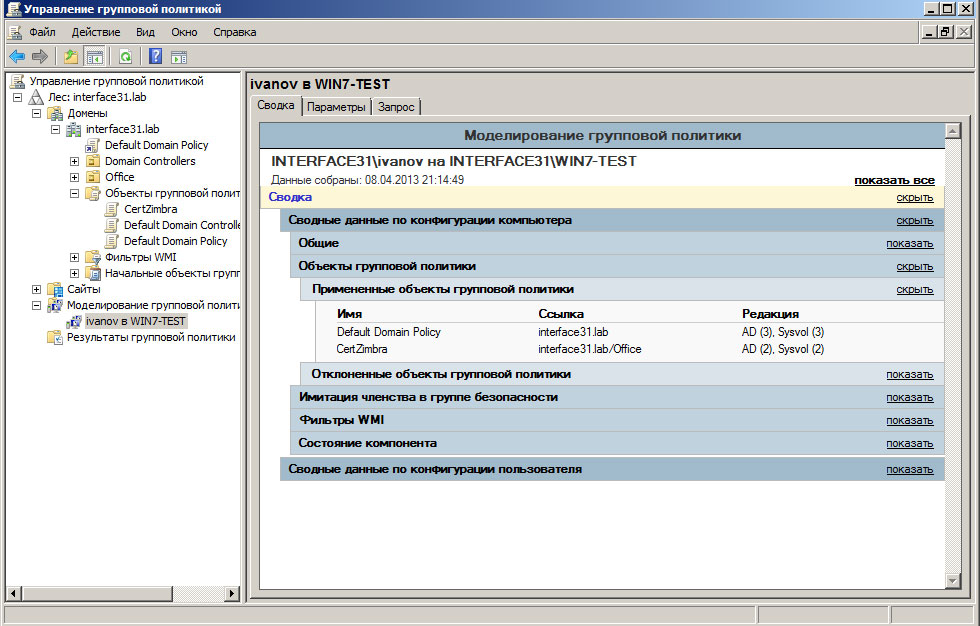The height and width of the screenshot is (626, 980).
Task: Click the back arrow toolbar icon
Action: (x=17, y=56)
